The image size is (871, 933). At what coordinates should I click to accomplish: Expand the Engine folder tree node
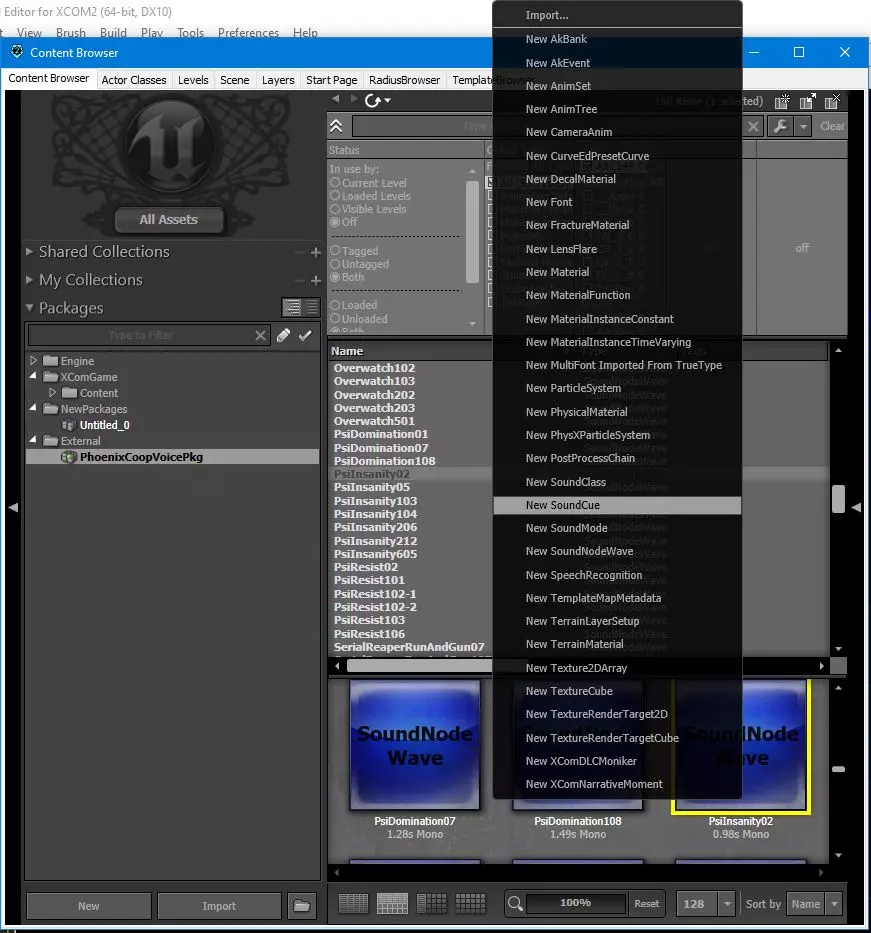coord(33,361)
